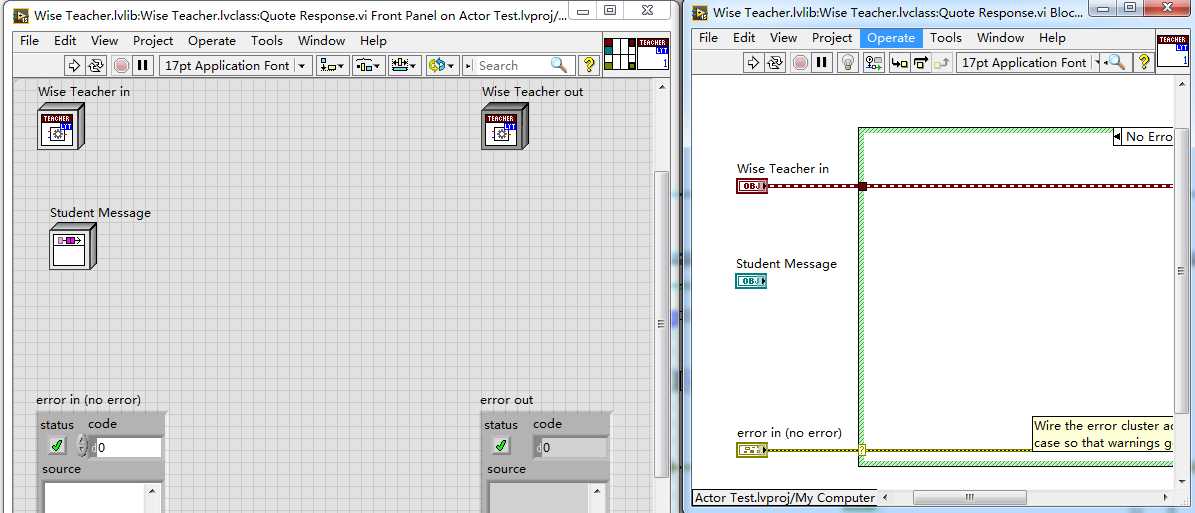1195x513 pixels.
Task: Select the Wise Teacher out indicator
Action: (x=504, y=127)
